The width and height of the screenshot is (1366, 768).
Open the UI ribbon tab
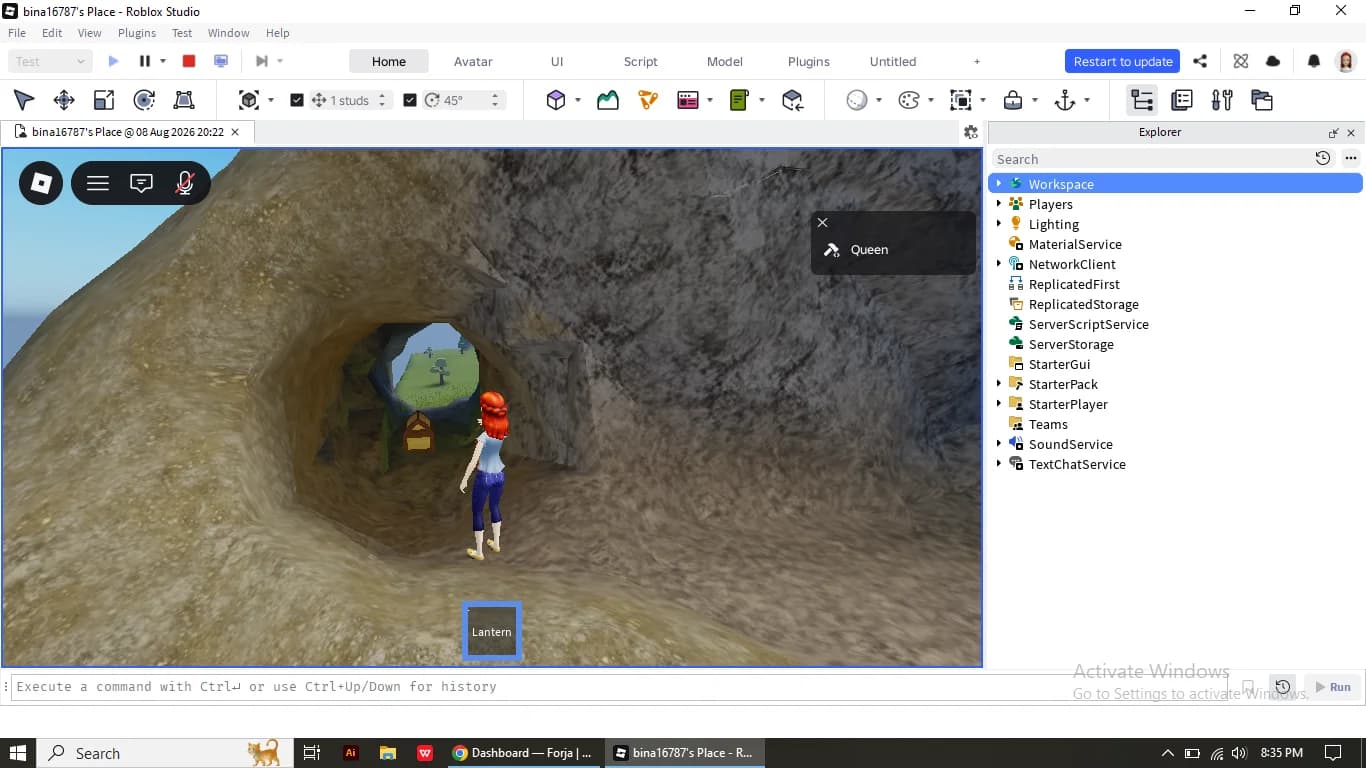coord(557,61)
